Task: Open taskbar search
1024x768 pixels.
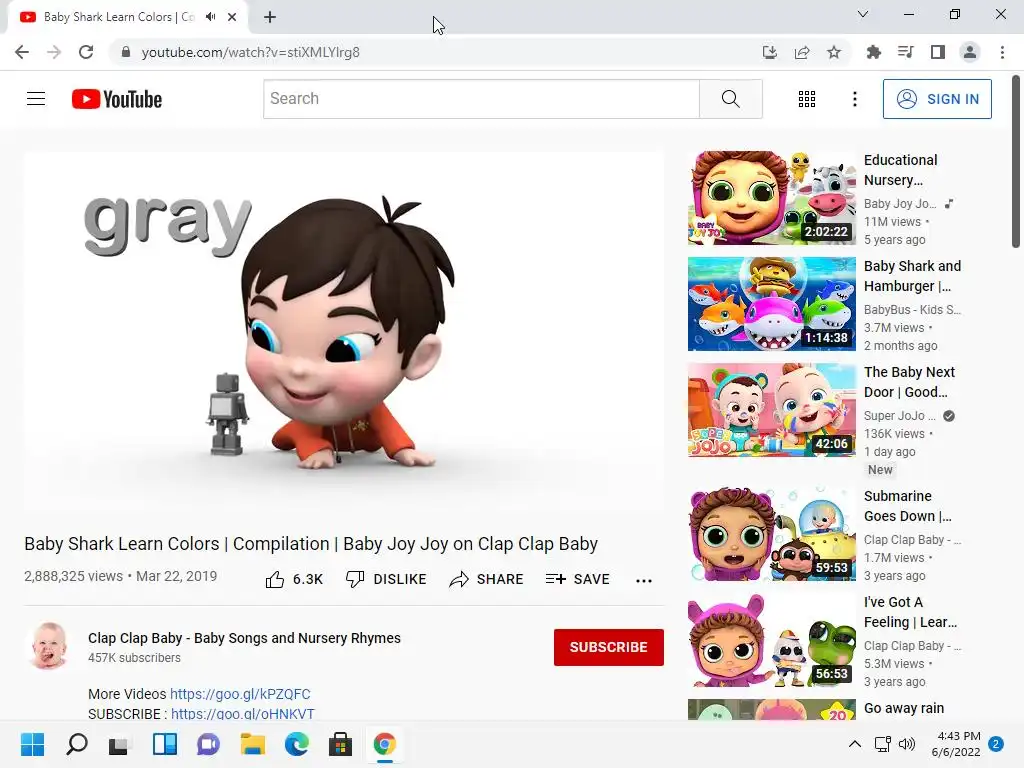Action: [76, 744]
